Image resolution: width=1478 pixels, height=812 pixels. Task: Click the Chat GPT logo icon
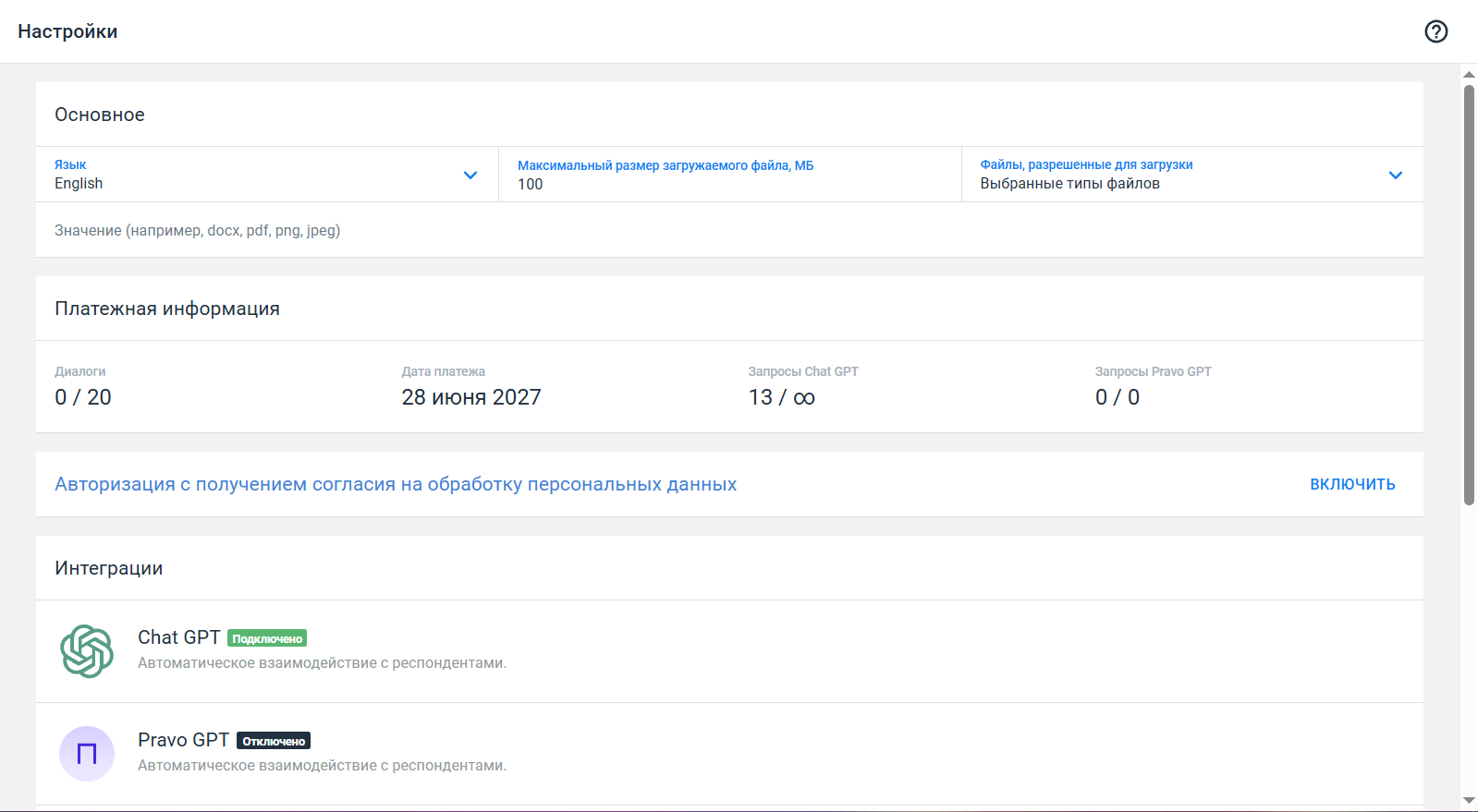[x=87, y=651]
